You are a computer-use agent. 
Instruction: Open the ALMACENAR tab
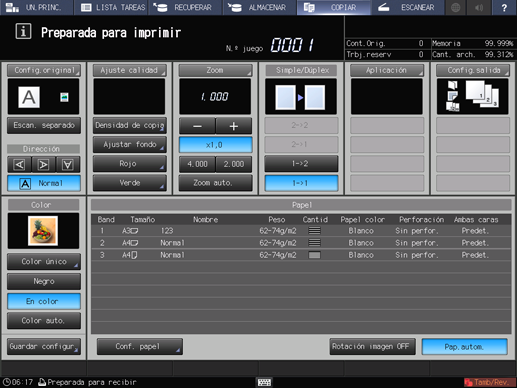point(259,7)
